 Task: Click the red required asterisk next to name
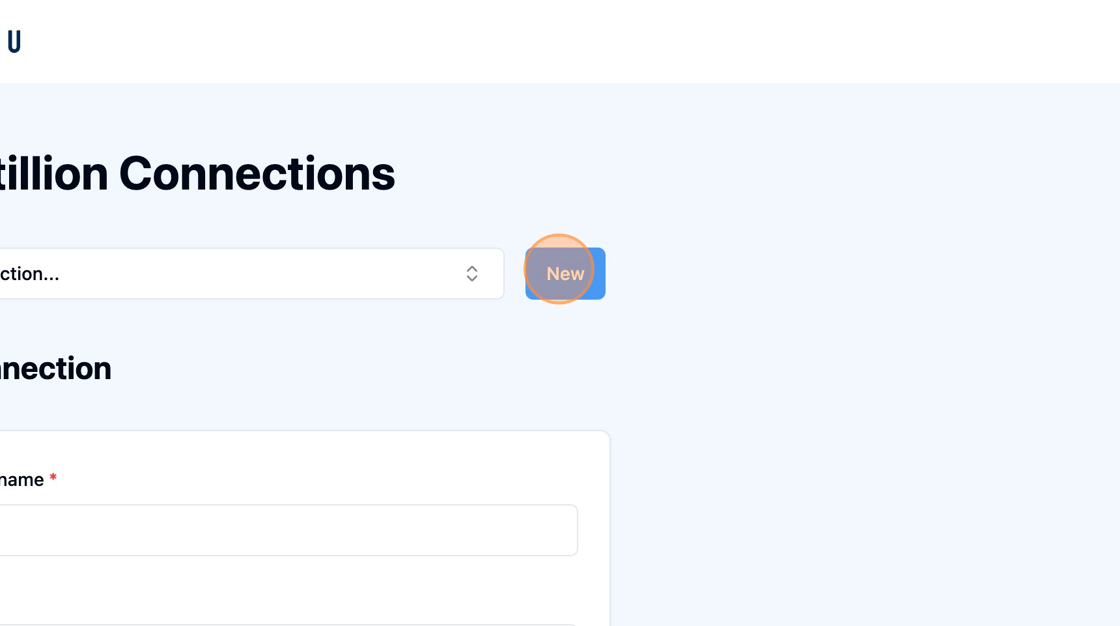click(53, 477)
